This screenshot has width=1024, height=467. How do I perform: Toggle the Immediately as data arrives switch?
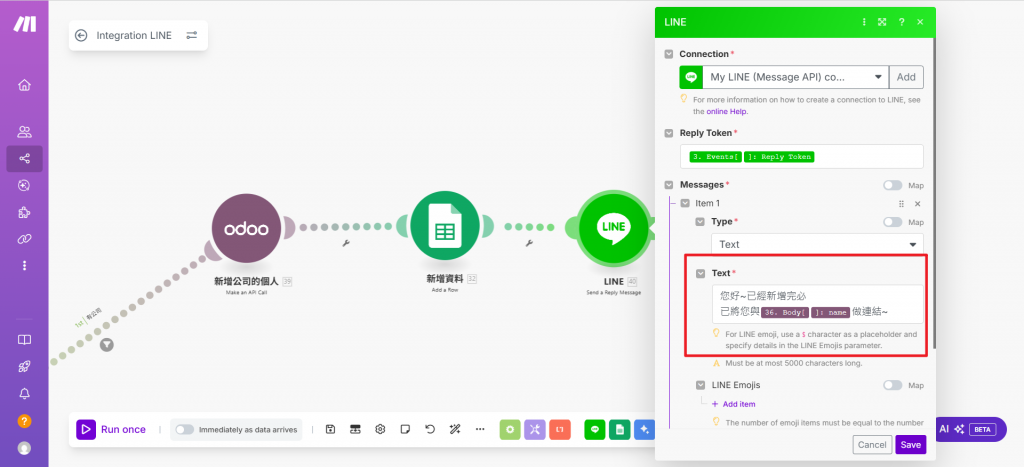click(185, 429)
